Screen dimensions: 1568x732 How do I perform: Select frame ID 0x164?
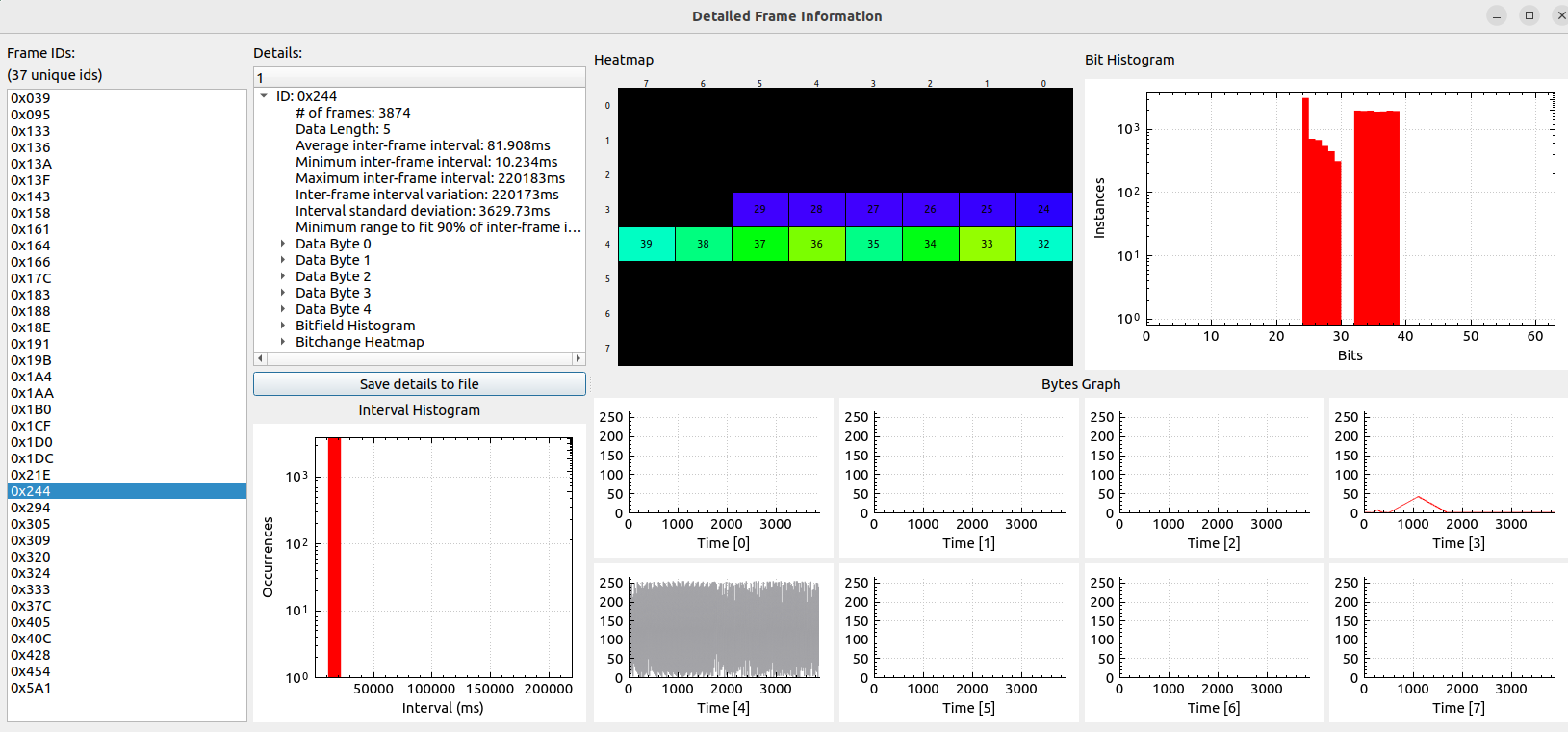(x=126, y=246)
